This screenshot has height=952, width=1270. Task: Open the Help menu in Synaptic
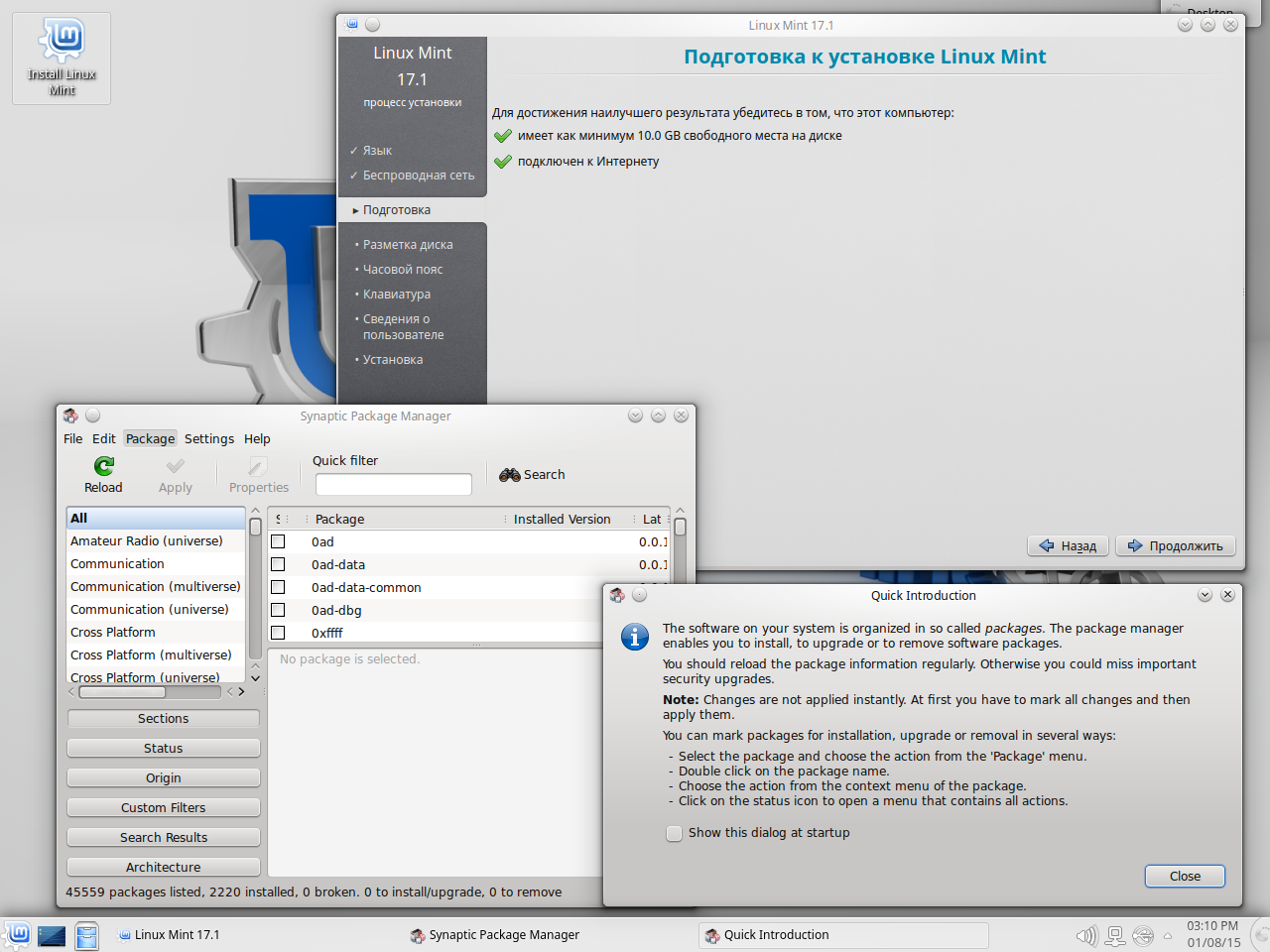pyautogui.click(x=257, y=438)
